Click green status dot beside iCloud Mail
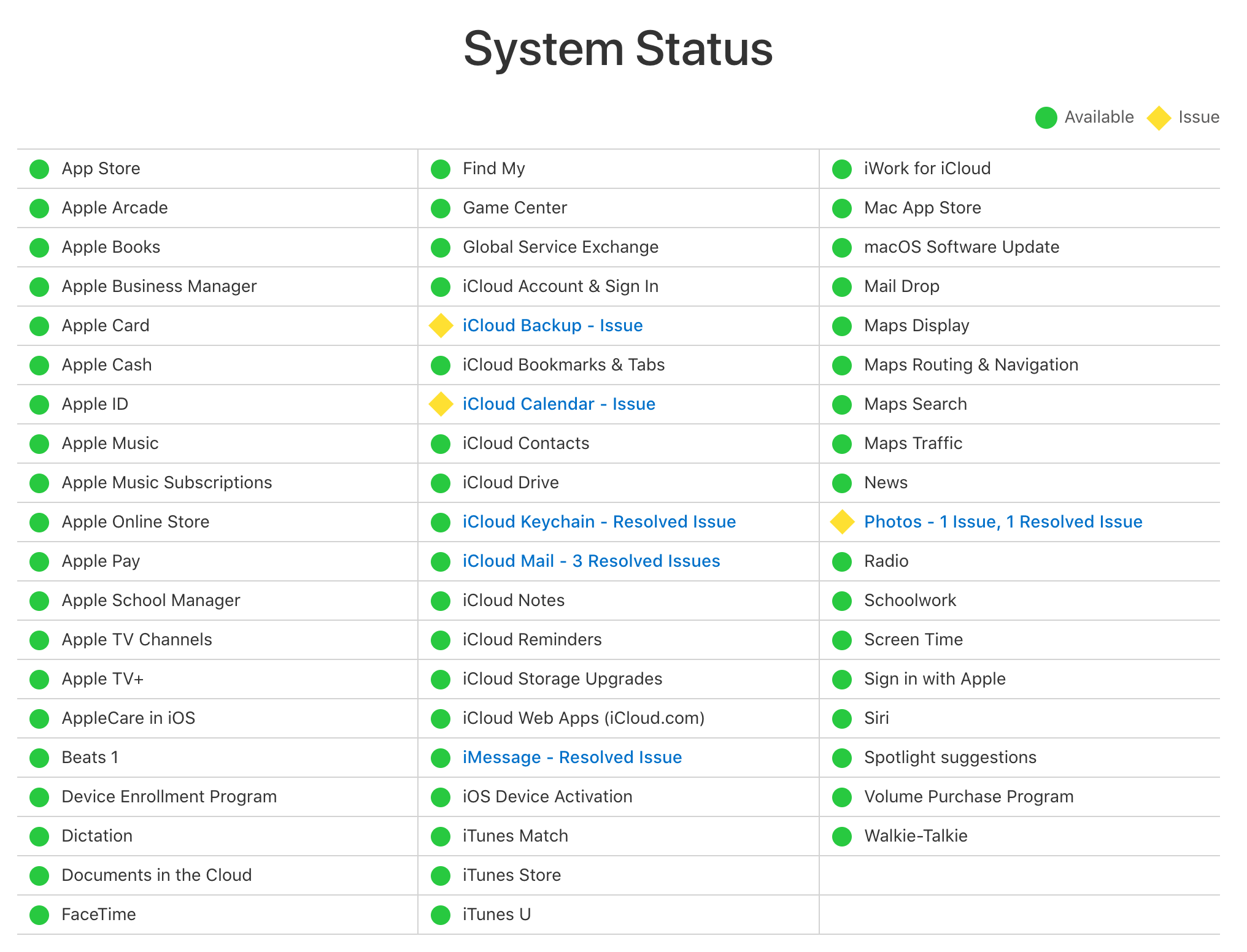Image resolution: width=1247 pixels, height=952 pixels. click(x=441, y=561)
